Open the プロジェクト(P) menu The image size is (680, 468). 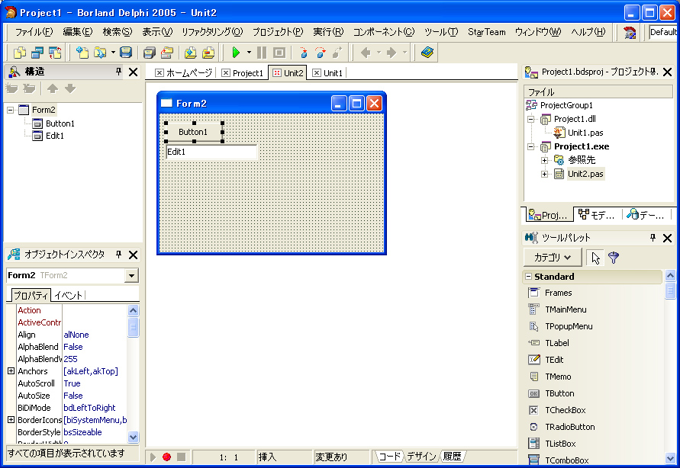tap(278, 32)
